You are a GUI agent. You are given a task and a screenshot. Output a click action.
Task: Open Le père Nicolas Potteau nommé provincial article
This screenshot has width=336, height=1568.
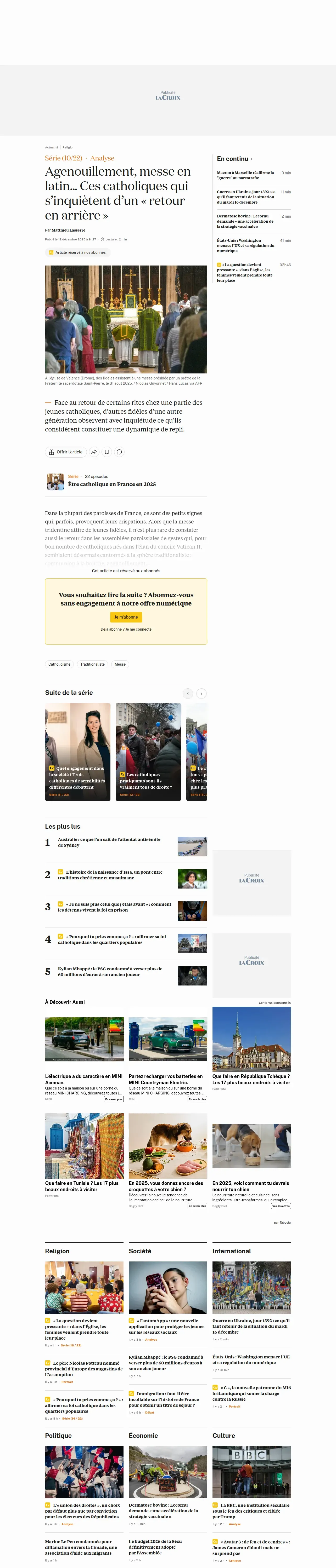click(x=84, y=1369)
